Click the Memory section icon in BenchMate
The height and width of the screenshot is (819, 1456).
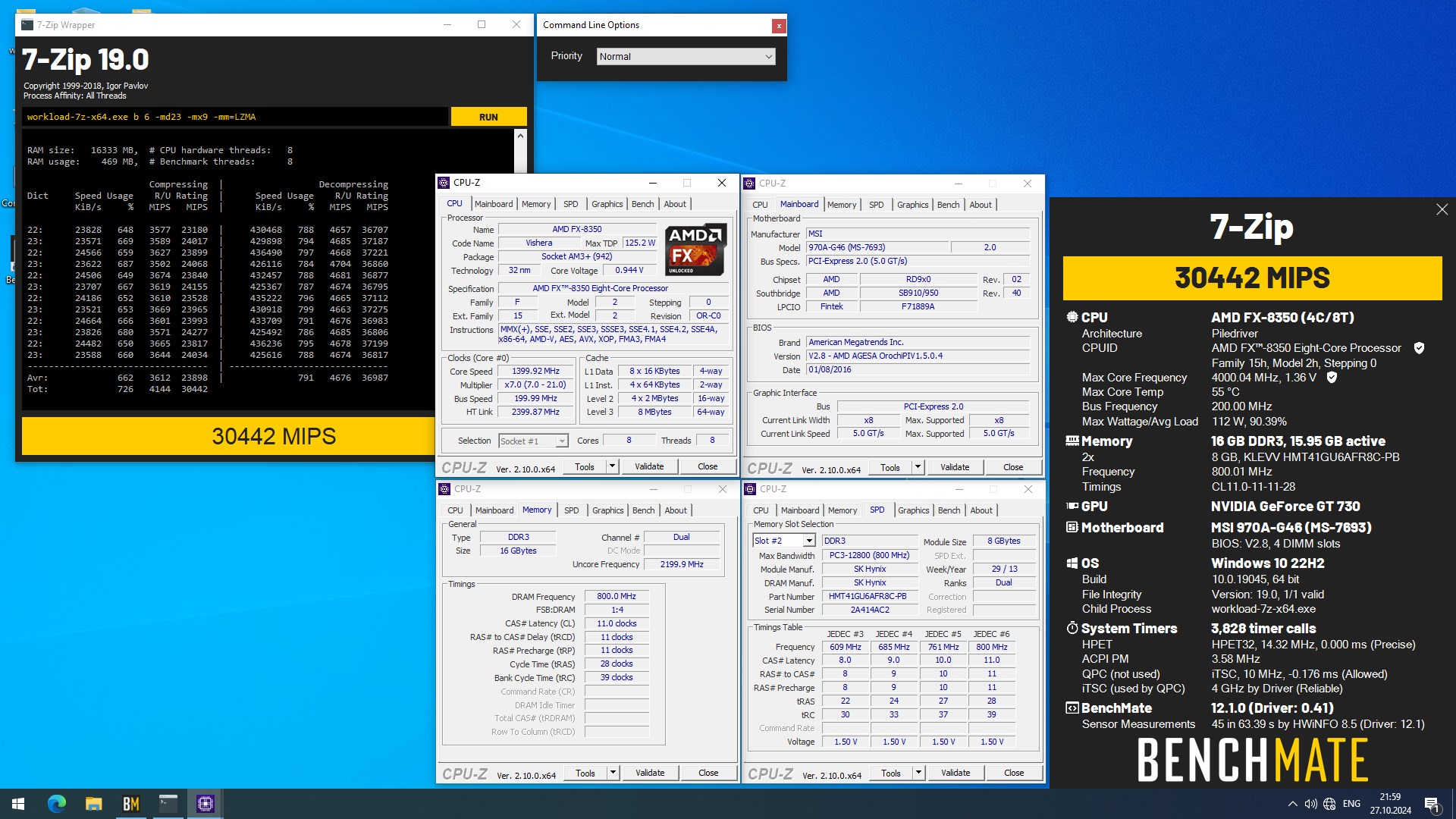point(1072,441)
